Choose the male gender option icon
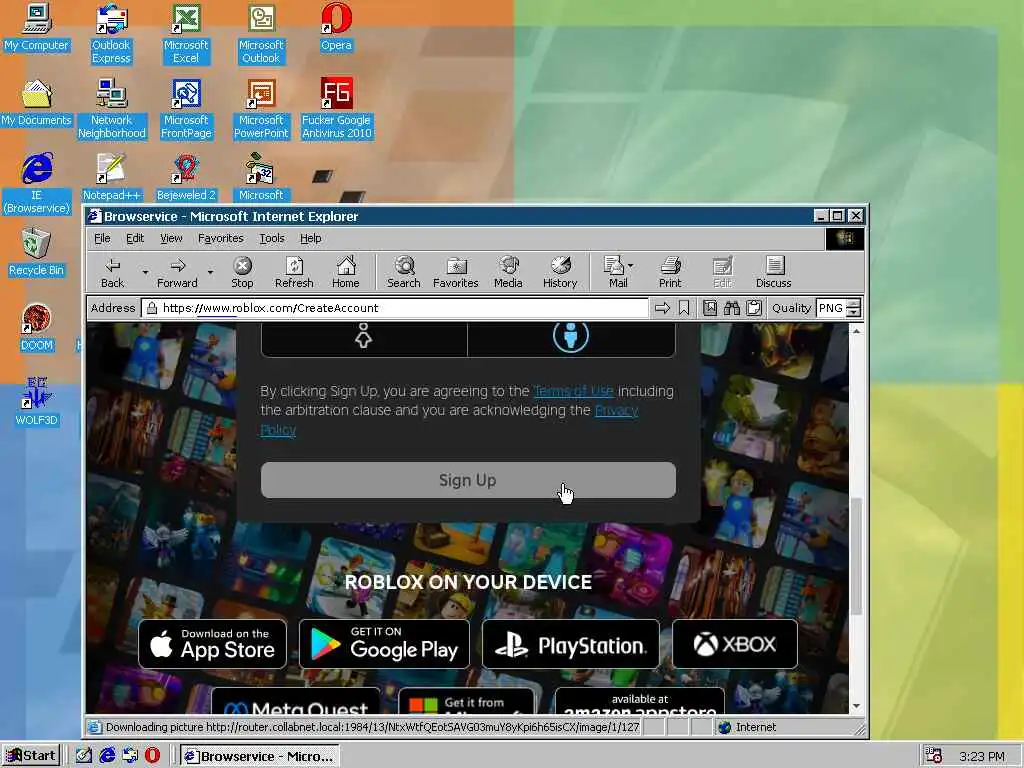This screenshot has height=768, width=1024. [x=571, y=336]
